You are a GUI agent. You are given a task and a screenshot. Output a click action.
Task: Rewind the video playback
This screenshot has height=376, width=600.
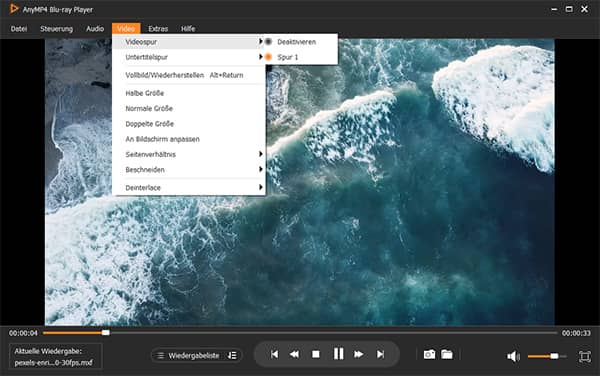pyautogui.click(x=294, y=354)
